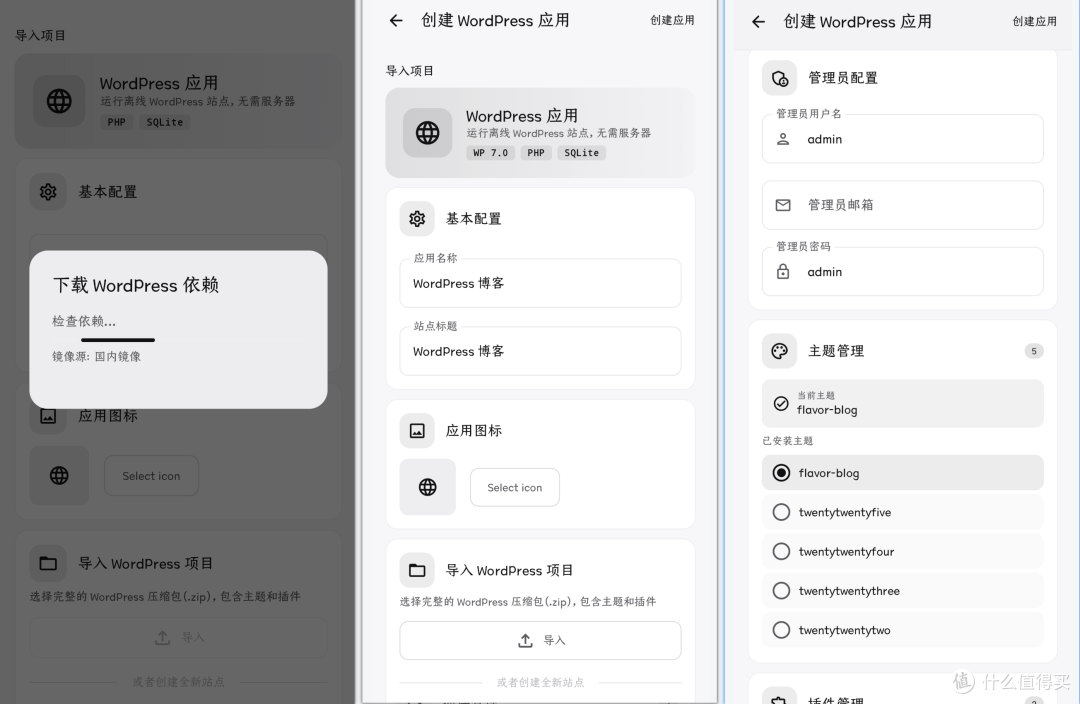Click the 导入 upload button in middle panel
The height and width of the screenshot is (704, 1080).
pos(540,641)
